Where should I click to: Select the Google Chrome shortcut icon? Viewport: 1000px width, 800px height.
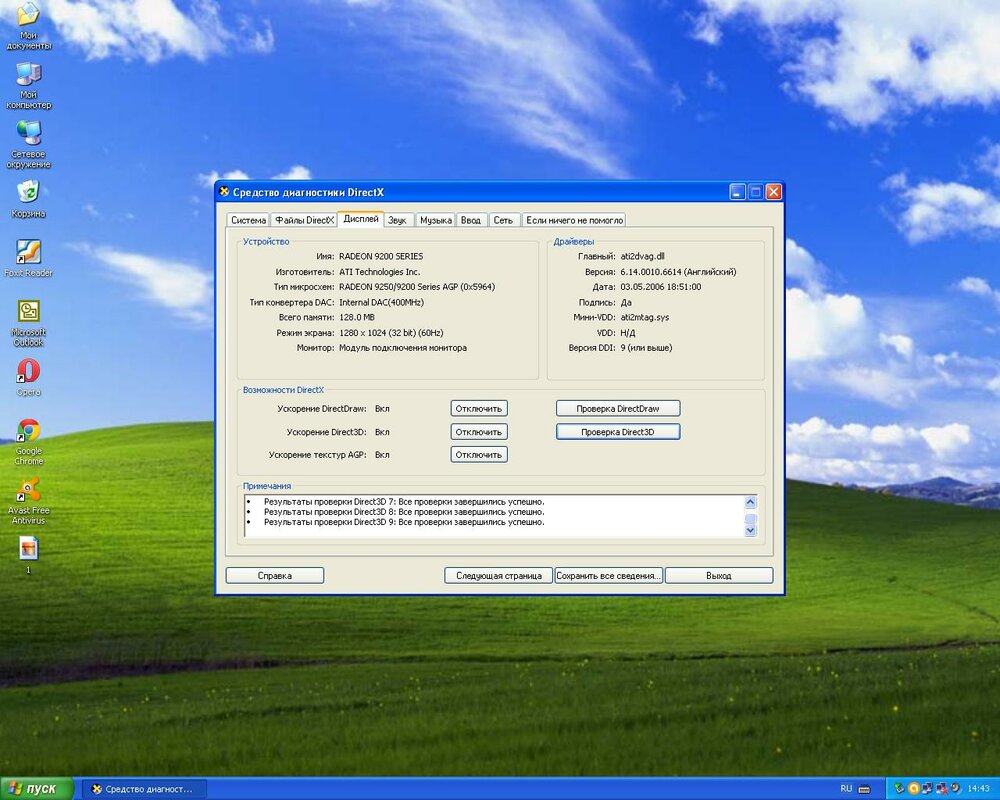pyautogui.click(x=28, y=441)
